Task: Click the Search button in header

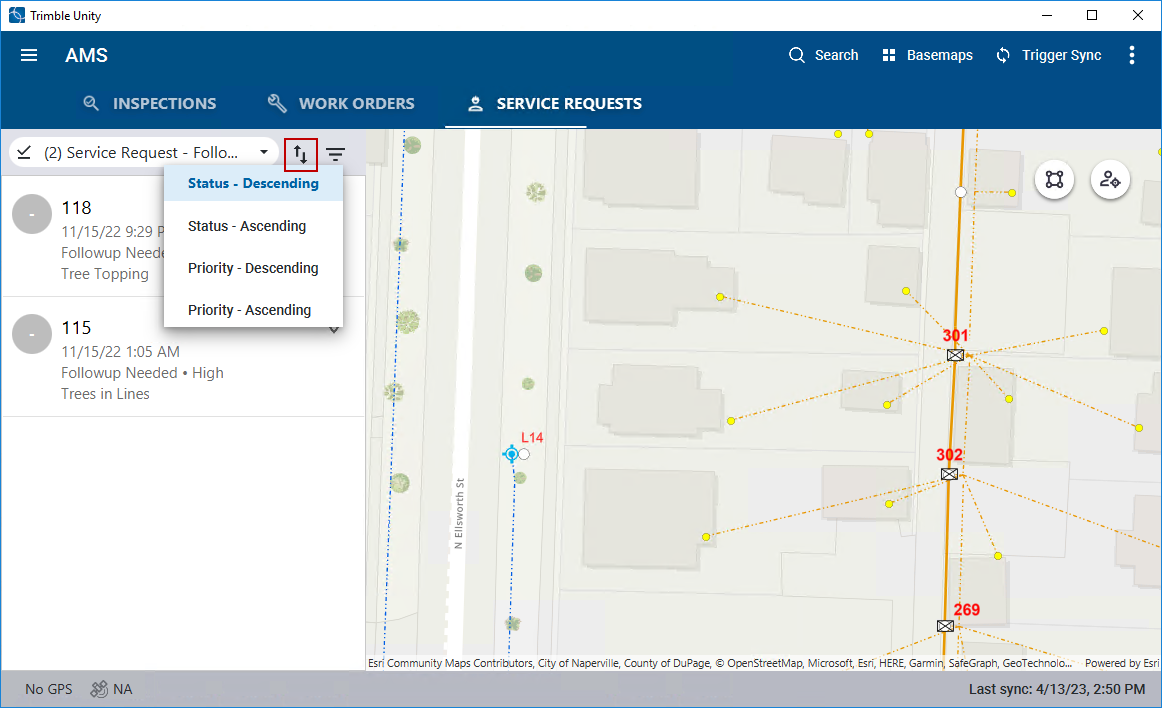Action: point(823,55)
